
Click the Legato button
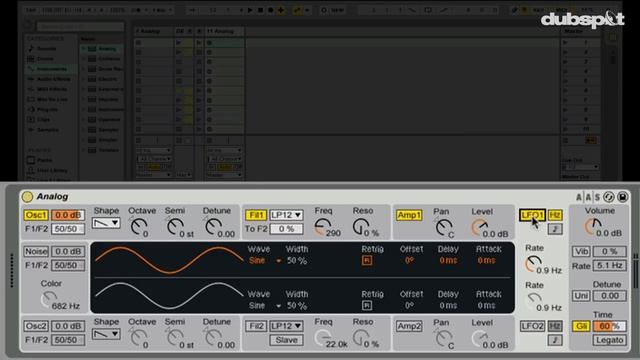[609, 340]
